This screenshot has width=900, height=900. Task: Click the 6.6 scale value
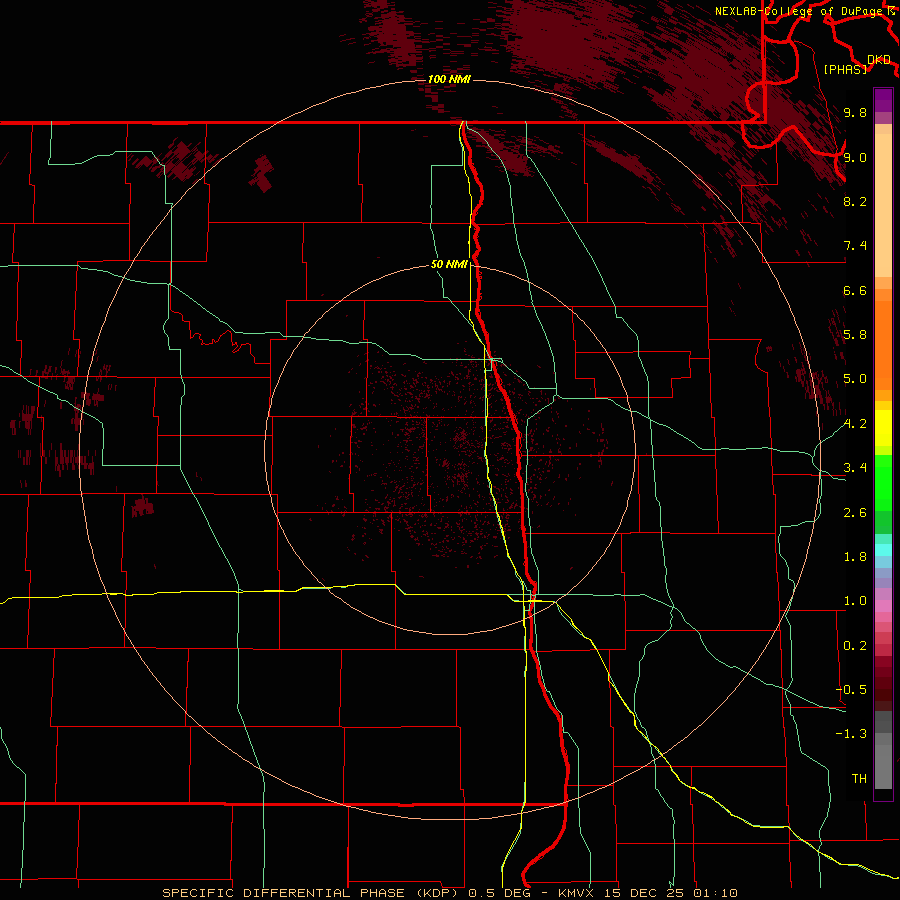pos(855,290)
